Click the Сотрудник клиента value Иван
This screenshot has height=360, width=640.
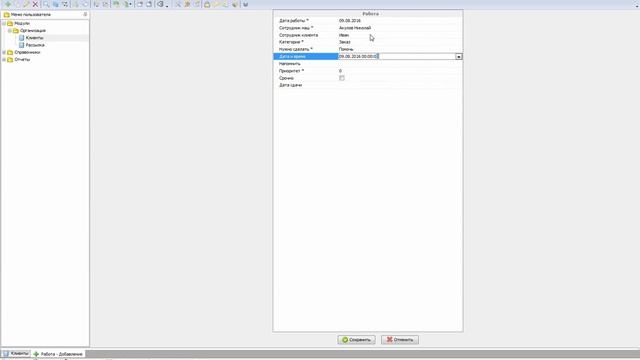click(x=344, y=36)
